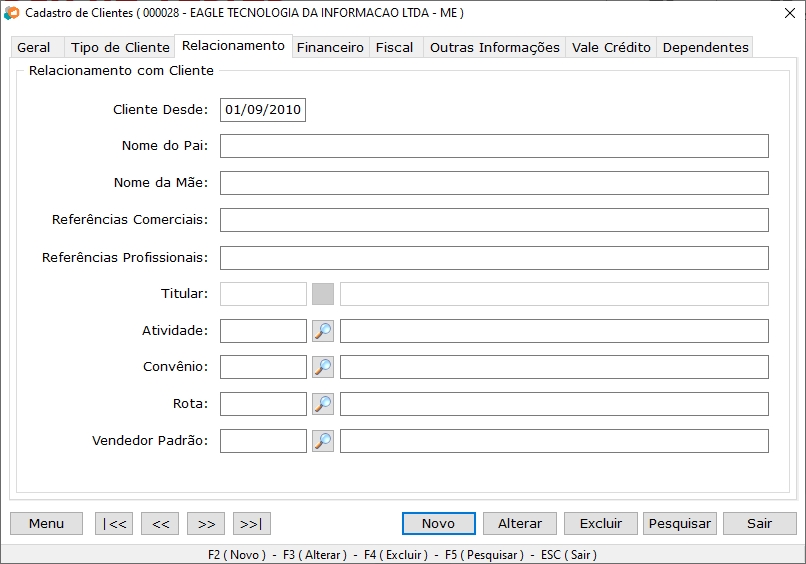Create a new client with Novo
The height and width of the screenshot is (564, 806).
438,523
